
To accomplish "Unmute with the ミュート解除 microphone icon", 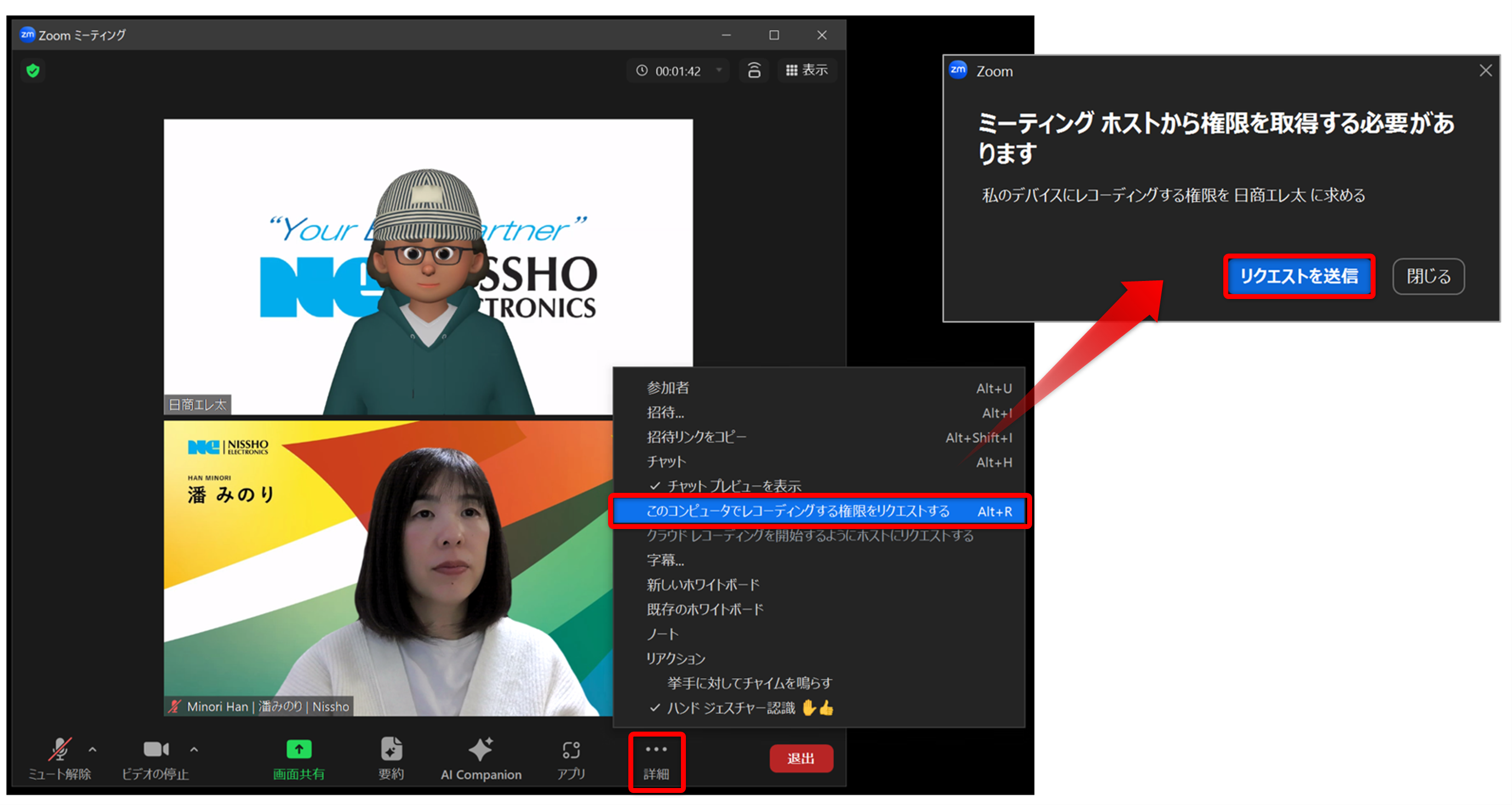I will (59, 749).
